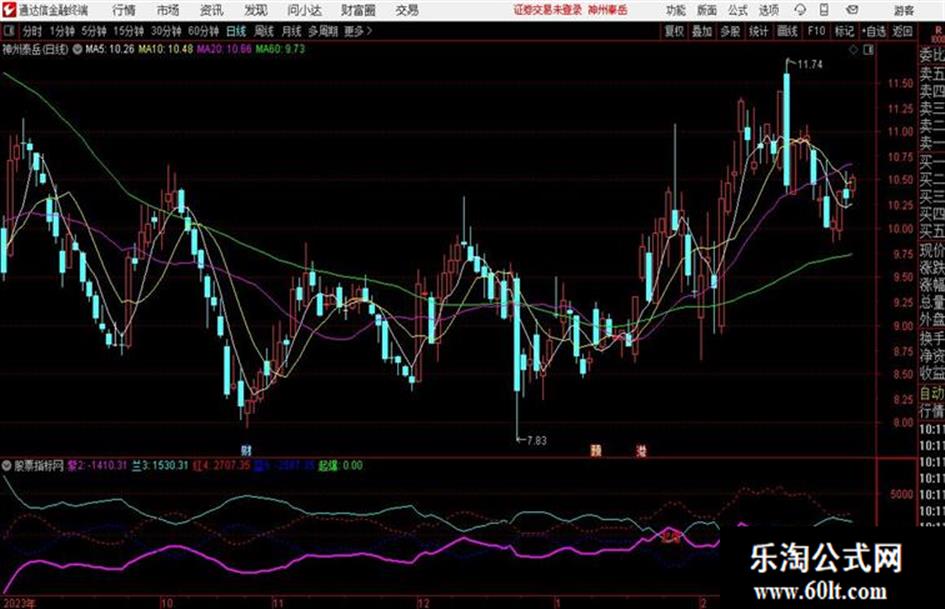The image size is (945, 609).
Task: Open the customer service headset icon
Action: (800, 10)
